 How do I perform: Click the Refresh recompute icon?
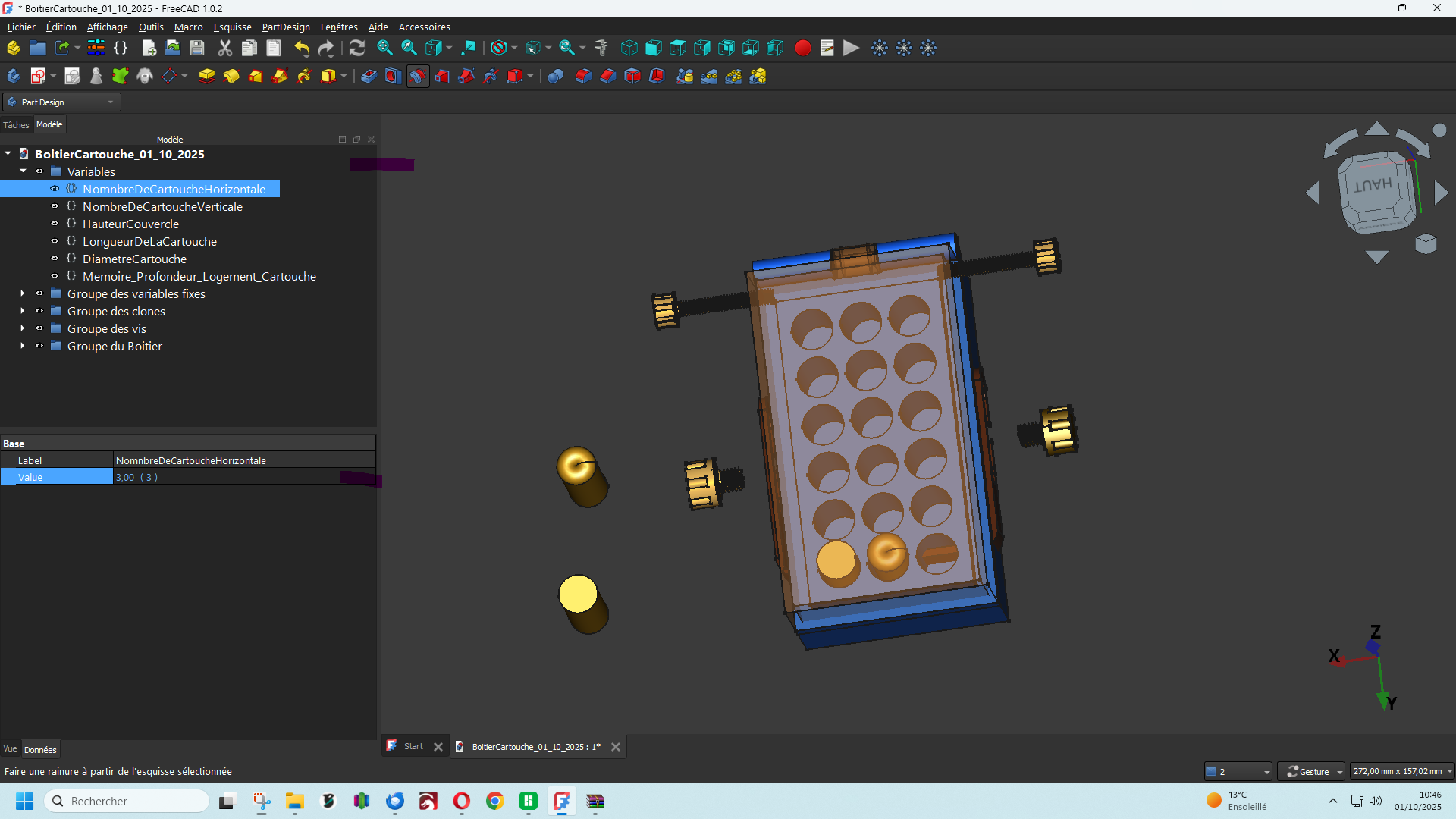point(357,49)
